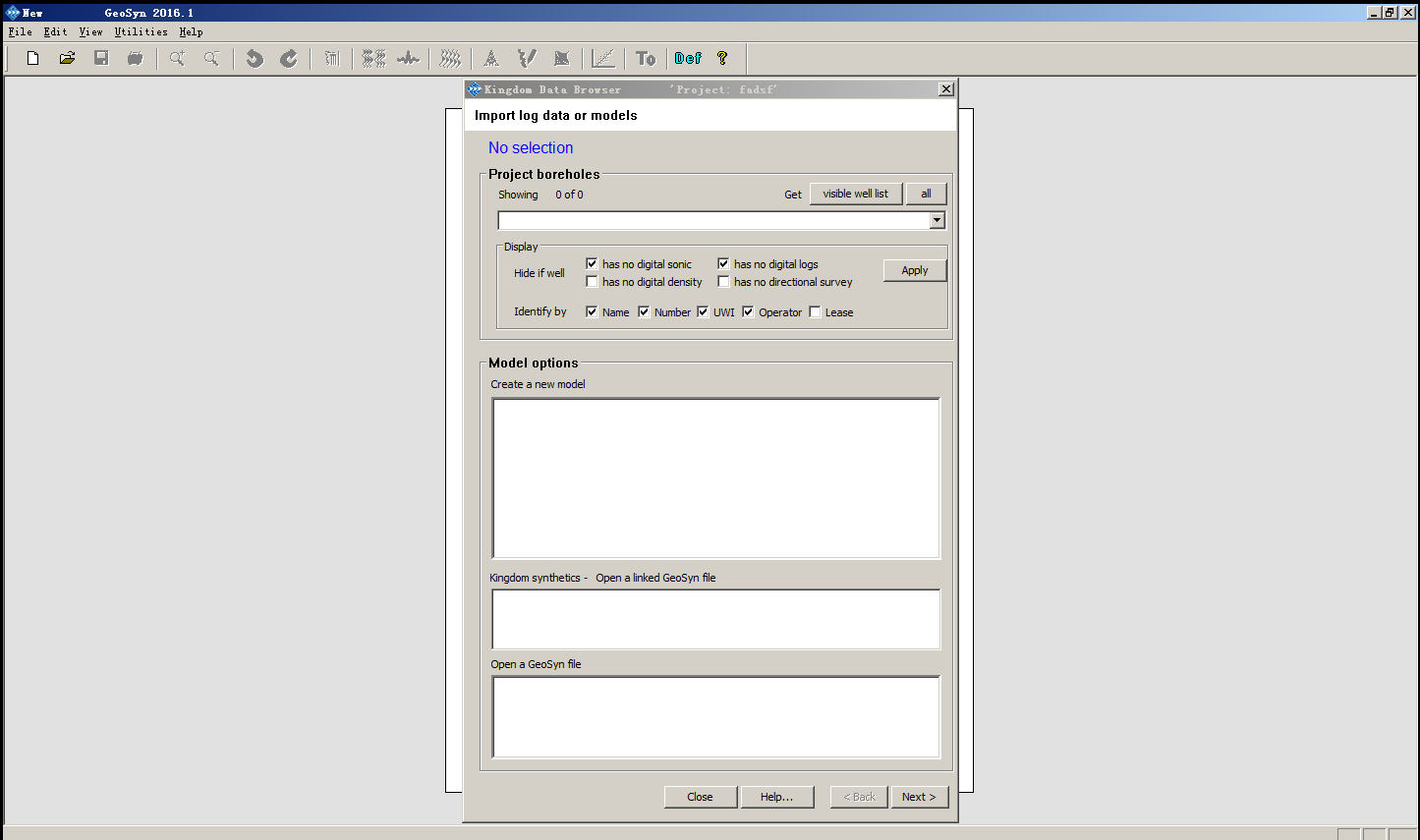Click the New file toolbar icon
Image resolution: width=1420 pixels, height=840 pixels.
(32, 59)
